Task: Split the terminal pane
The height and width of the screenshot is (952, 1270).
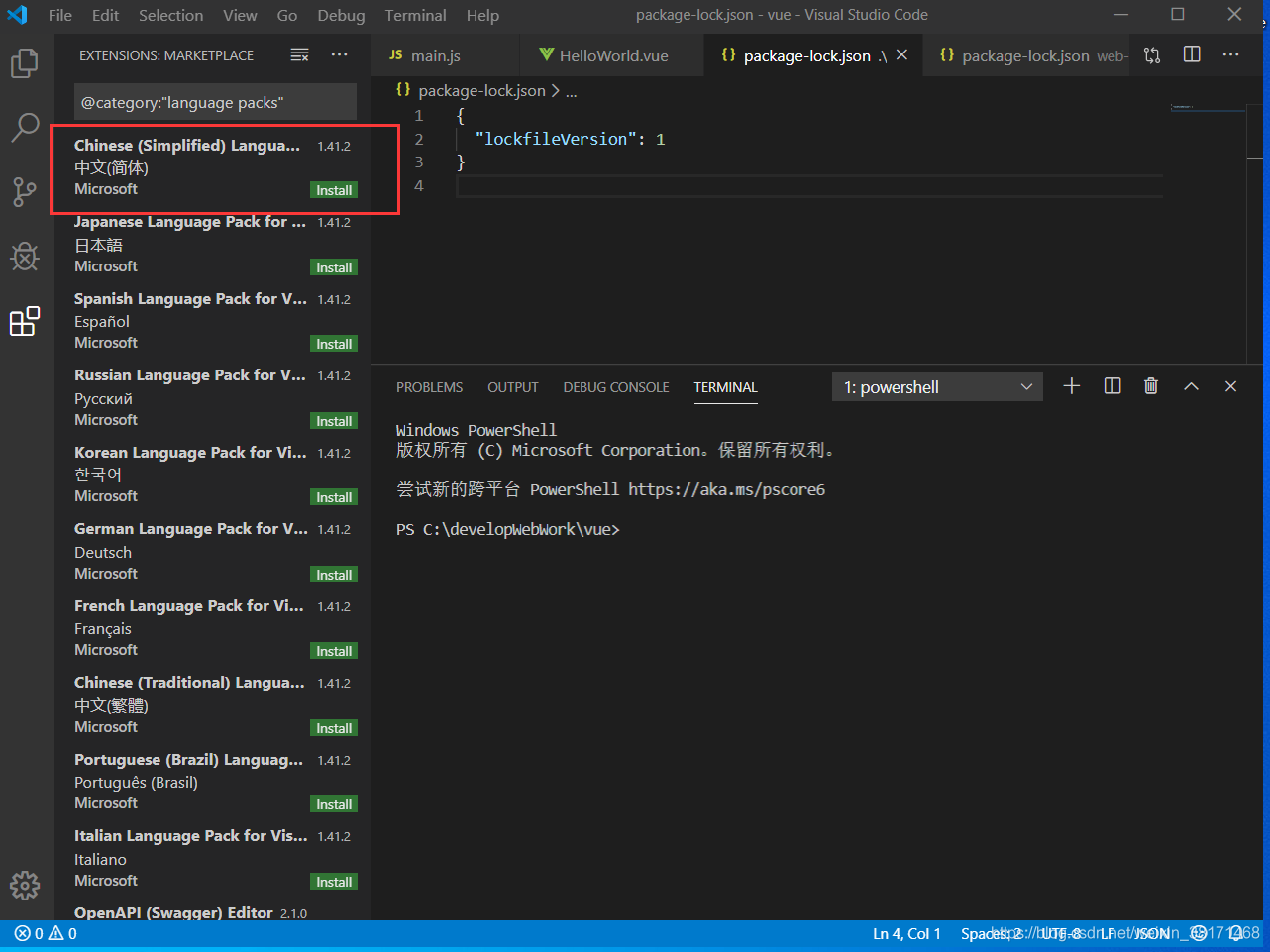Action: 1112,386
